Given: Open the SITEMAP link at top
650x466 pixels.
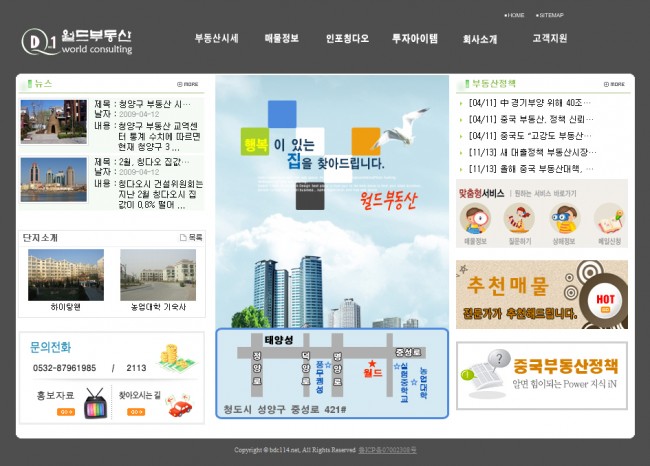Looking at the screenshot, I should [550, 15].
